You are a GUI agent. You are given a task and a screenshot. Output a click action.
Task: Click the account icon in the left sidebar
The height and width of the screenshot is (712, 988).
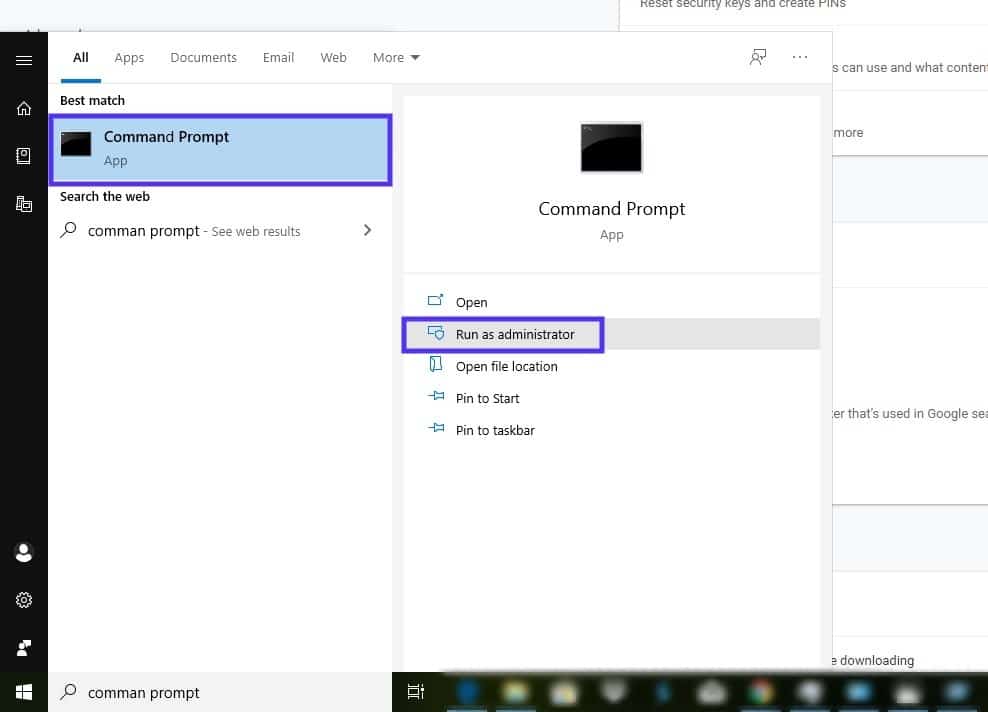point(24,552)
